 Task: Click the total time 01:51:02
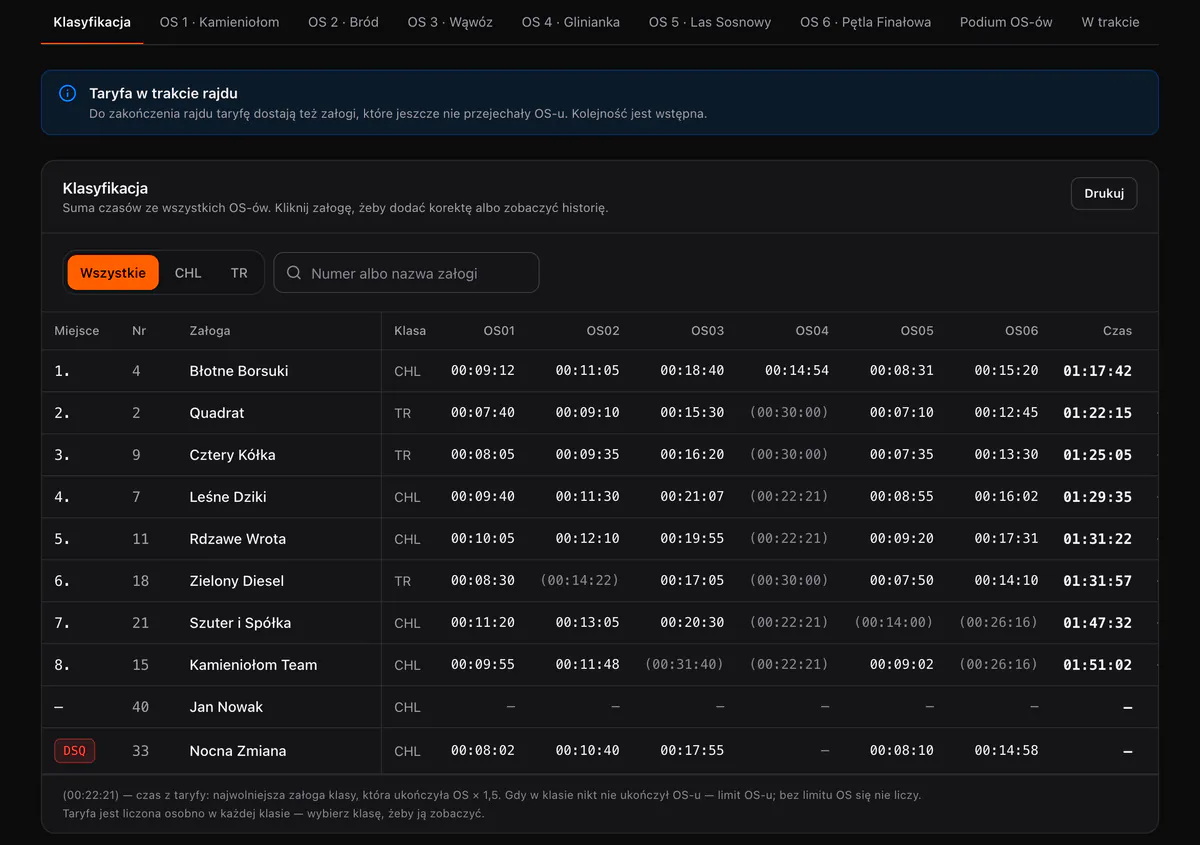1097,665
